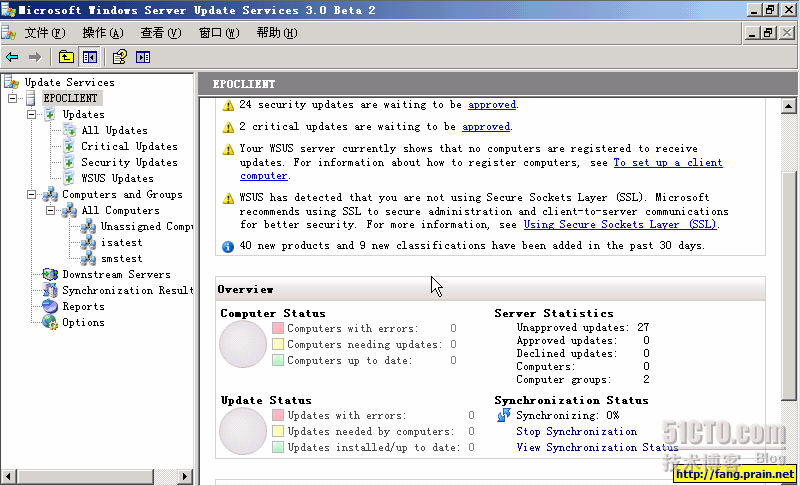
Task: Select Critical Updates in the tree
Action: point(129,146)
